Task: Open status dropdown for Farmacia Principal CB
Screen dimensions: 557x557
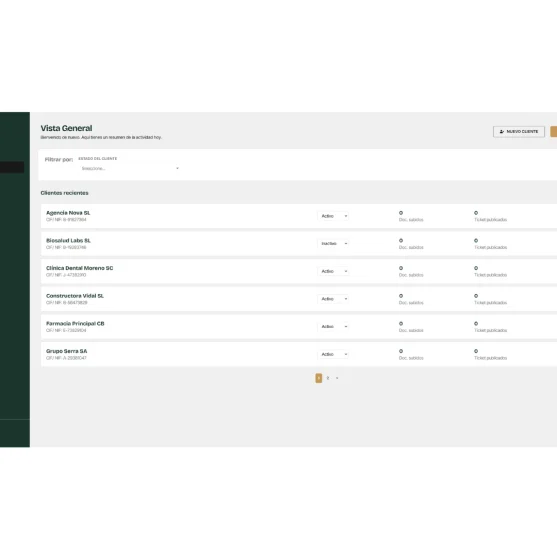Action: 333,327
